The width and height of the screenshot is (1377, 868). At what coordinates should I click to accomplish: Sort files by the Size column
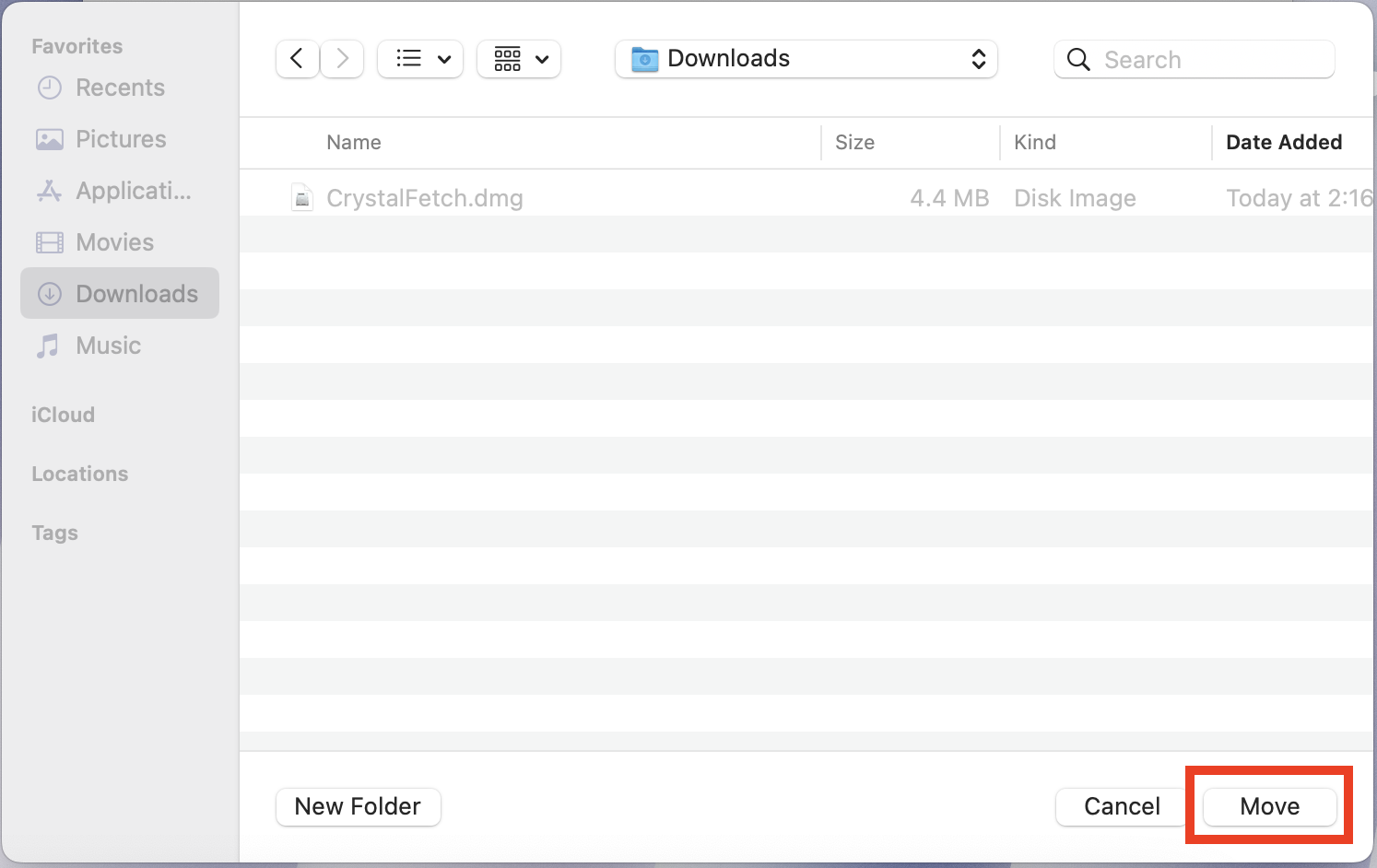[x=854, y=142]
